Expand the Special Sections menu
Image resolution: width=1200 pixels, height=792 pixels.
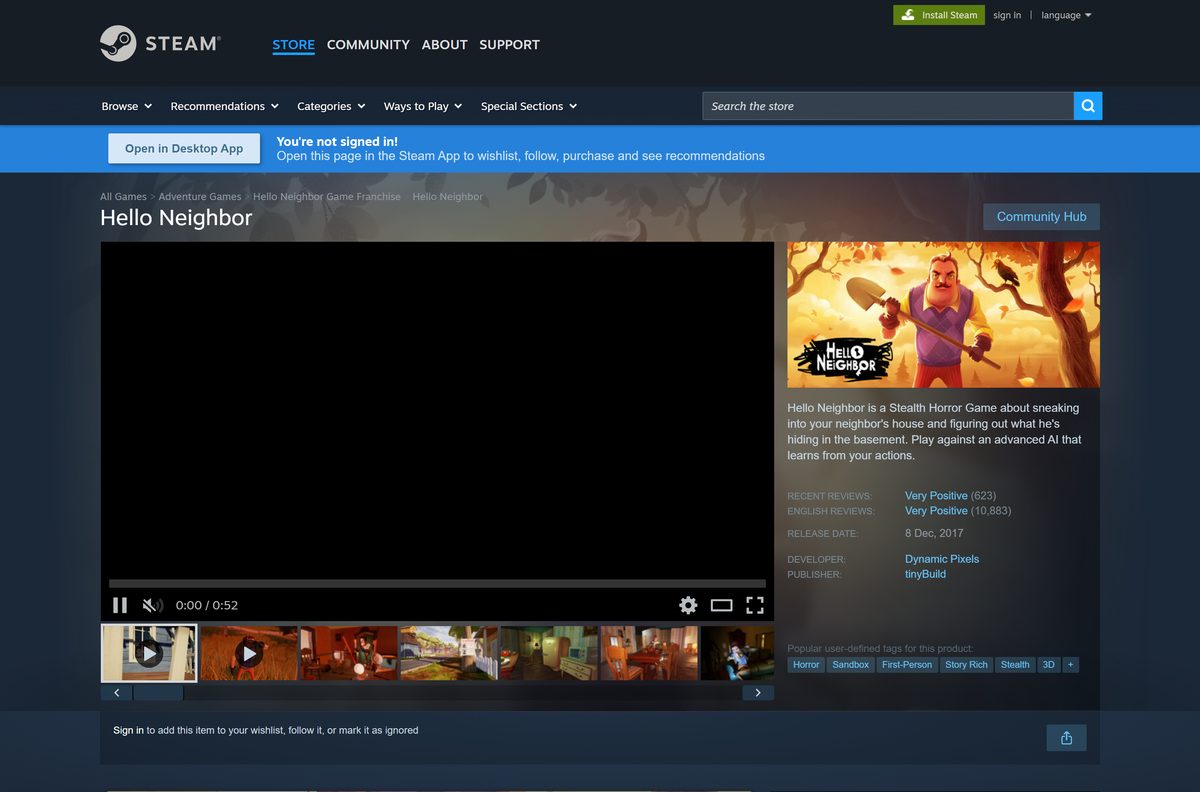pos(529,106)
